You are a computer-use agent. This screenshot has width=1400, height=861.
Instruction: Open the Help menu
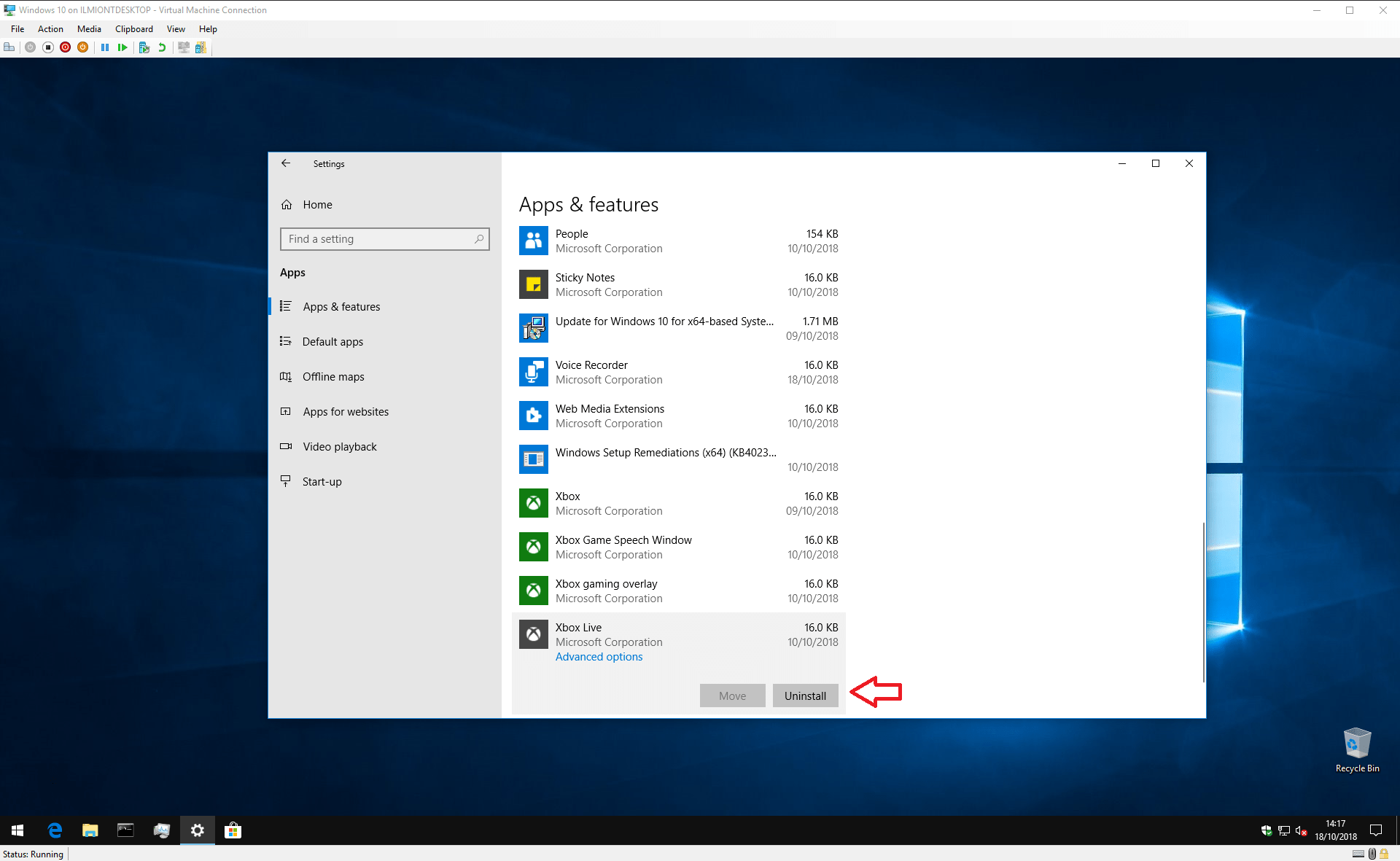click(208, 29)
